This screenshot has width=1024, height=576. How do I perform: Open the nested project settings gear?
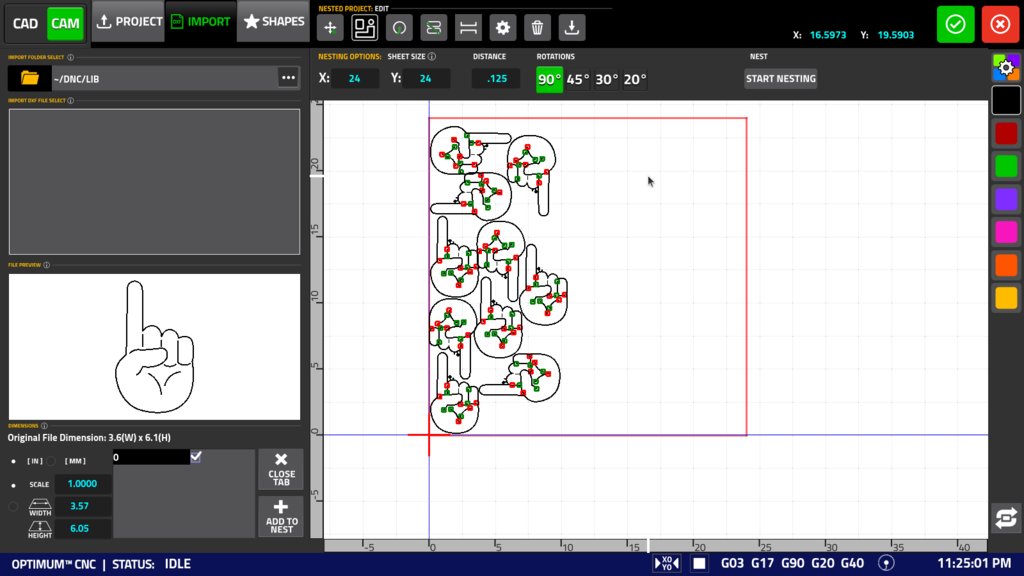503,27
